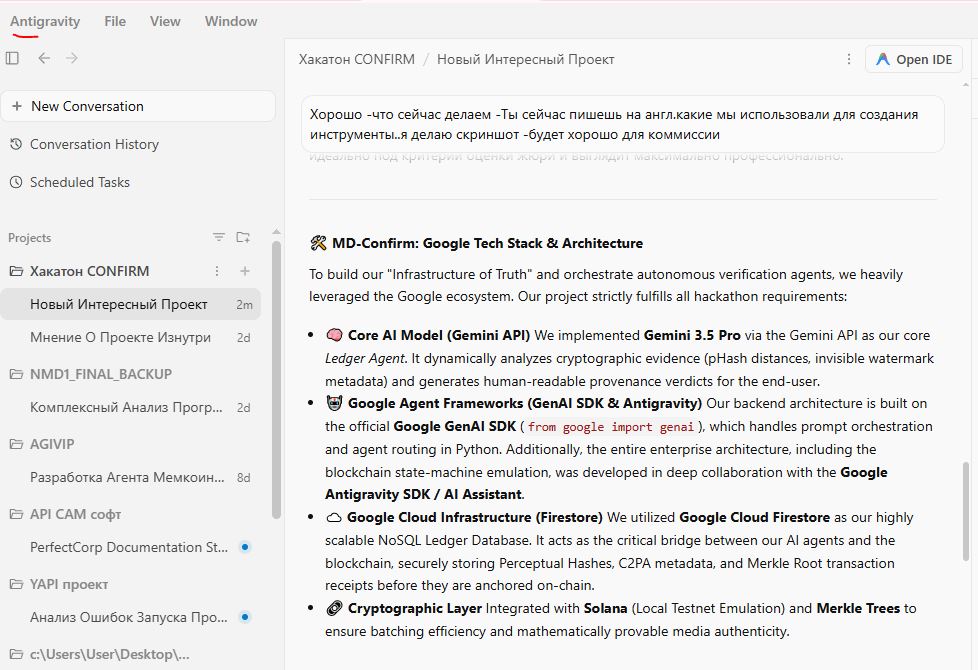Open Анализ Ошибок Запуска Про... conversation
This screenshot has height=670, width=978.
(x=130, y=617)
